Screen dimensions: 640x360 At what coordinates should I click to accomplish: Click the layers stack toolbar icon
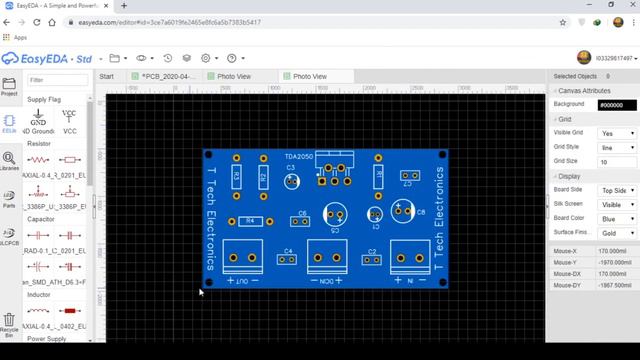pyautogui.click(x=187, y=58)
